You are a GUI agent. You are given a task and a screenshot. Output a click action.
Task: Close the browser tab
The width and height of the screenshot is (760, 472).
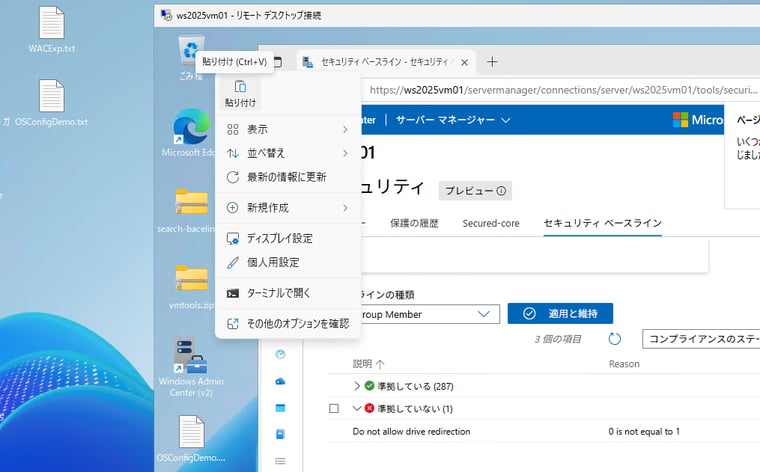point(464,62)
